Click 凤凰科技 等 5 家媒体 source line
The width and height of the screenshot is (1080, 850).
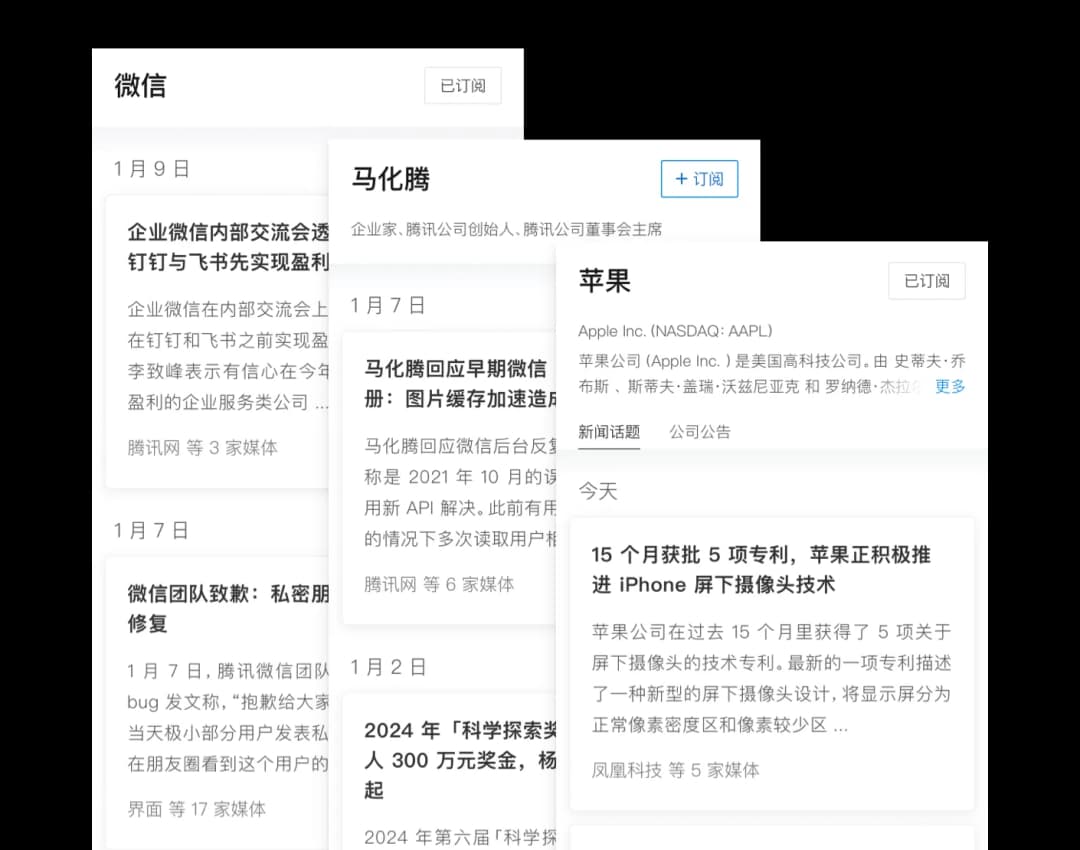coord(675,770)
